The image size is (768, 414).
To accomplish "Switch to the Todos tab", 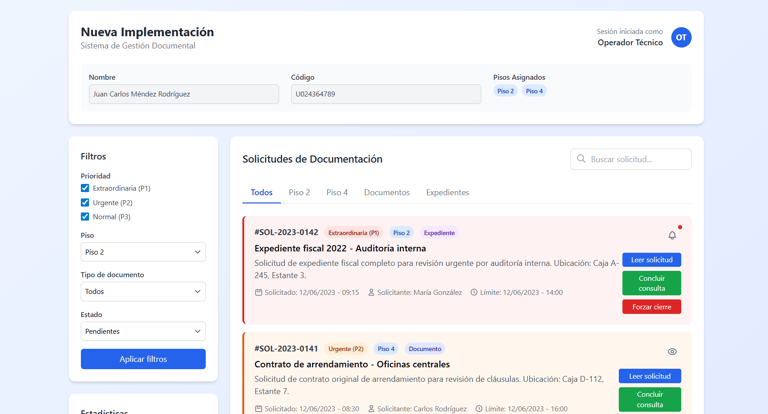I will 262,193.
